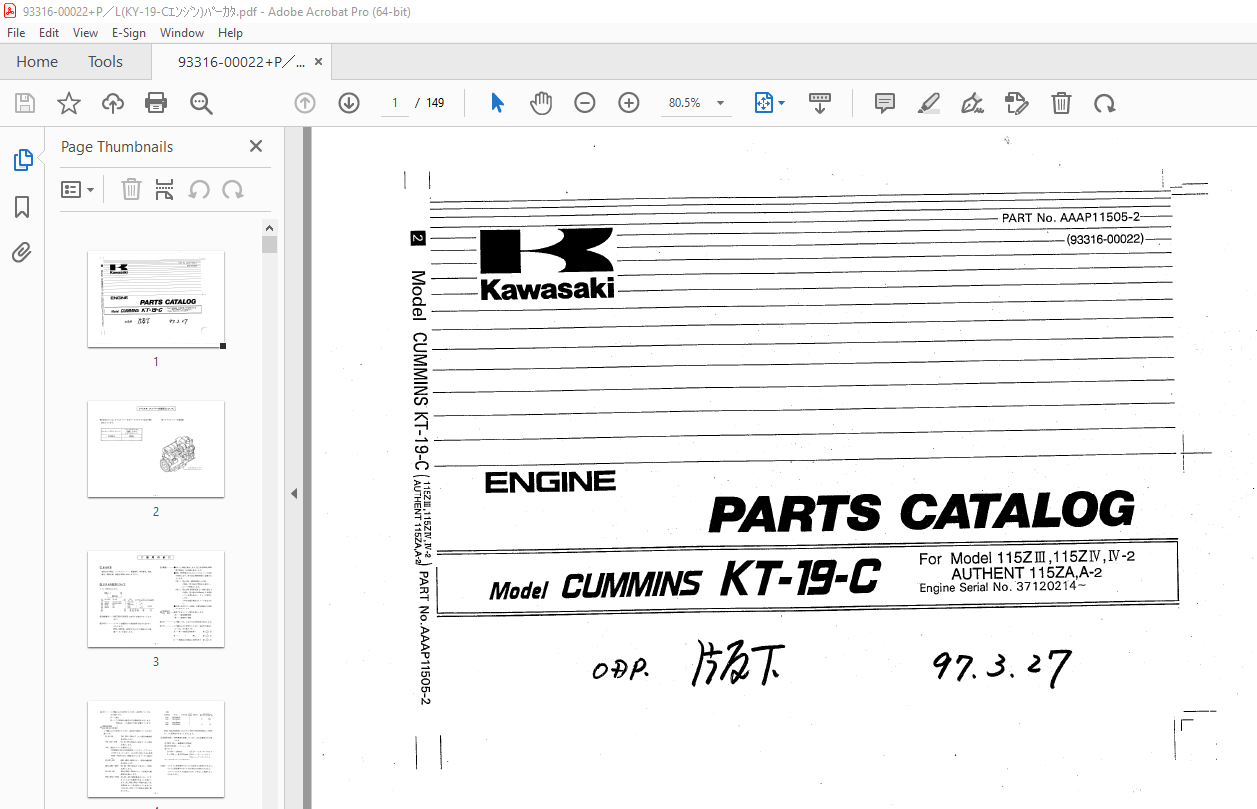Zoom in with the plus button
Viewport: 1257px width, 809px height.
[629, 103]
